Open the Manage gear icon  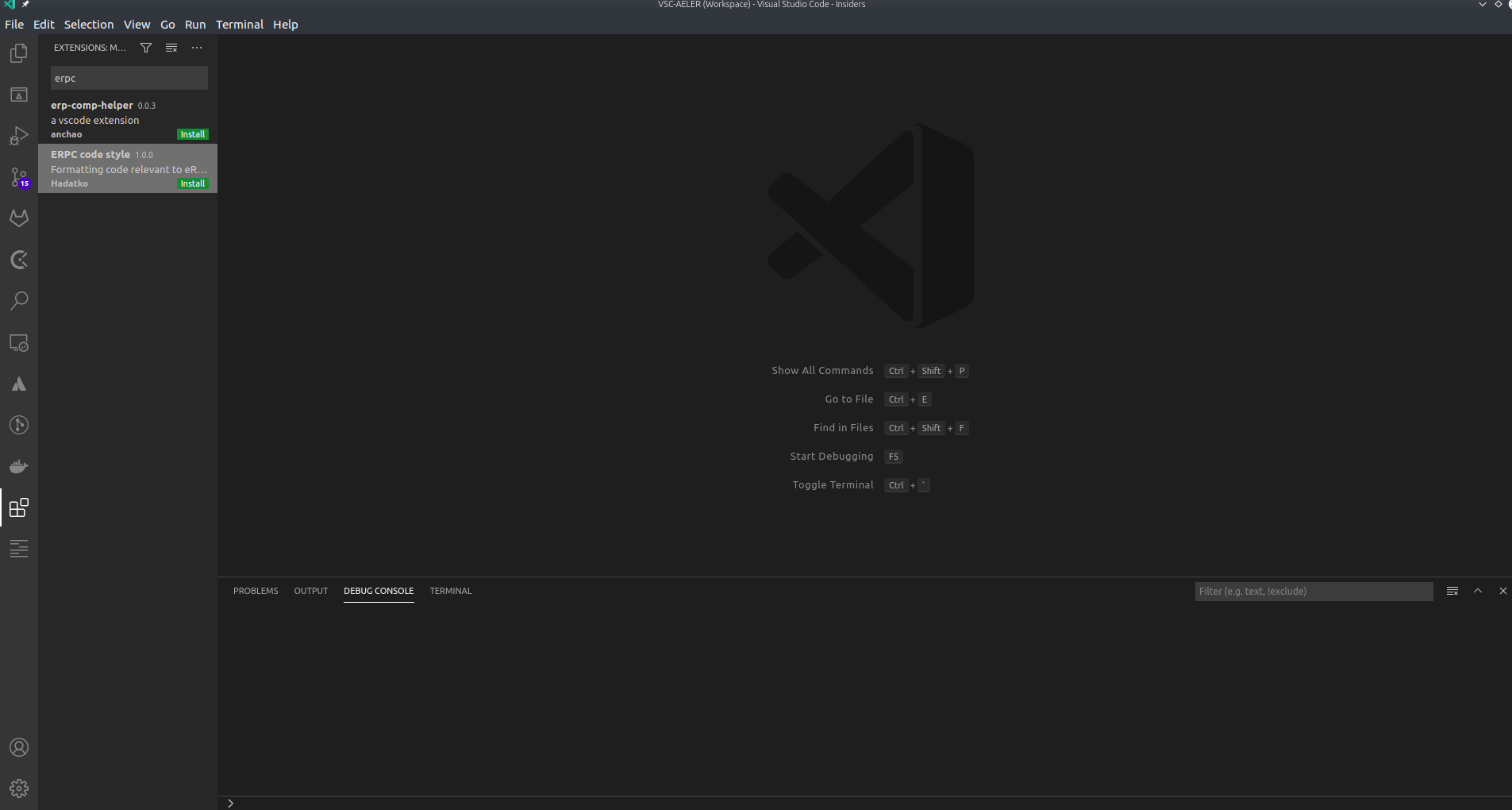coord(19,789)
